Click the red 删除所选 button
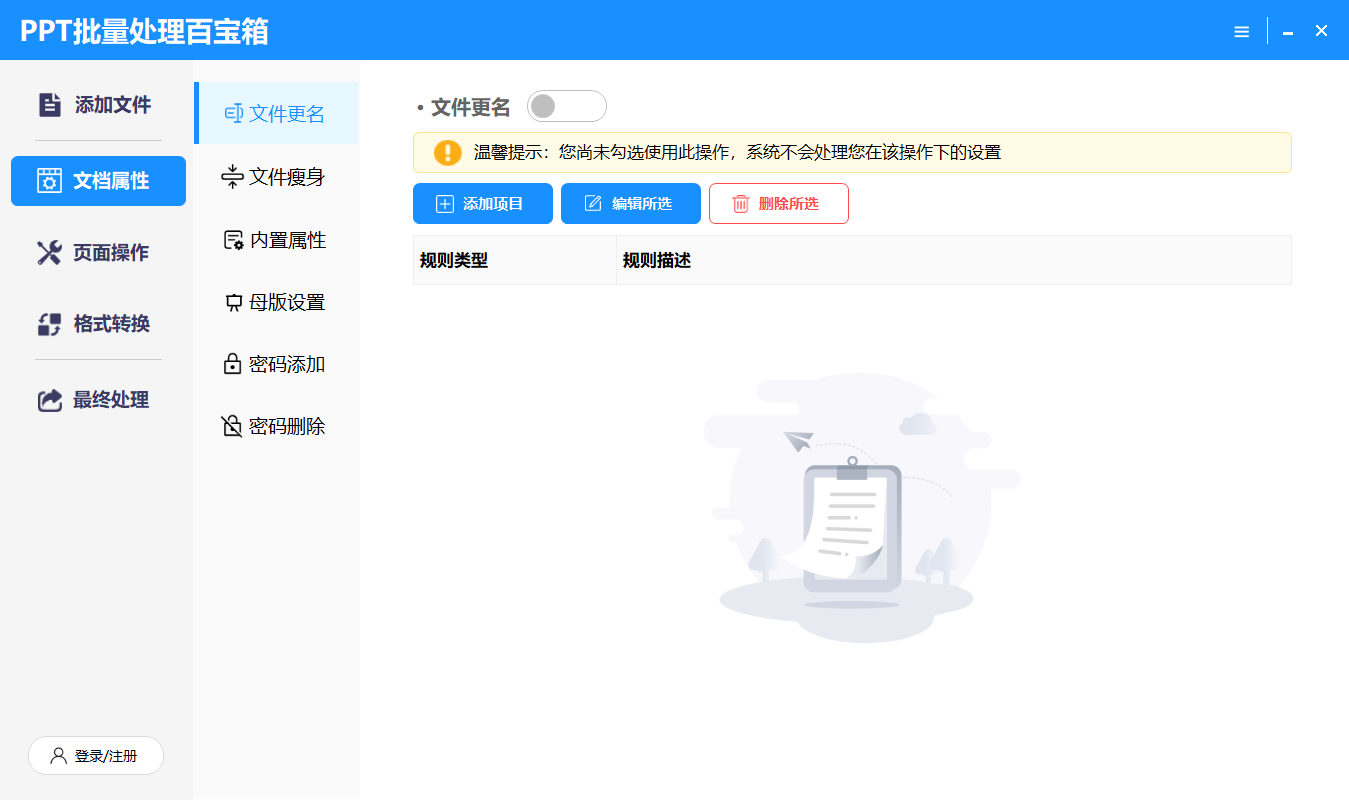 pos(778,204)
